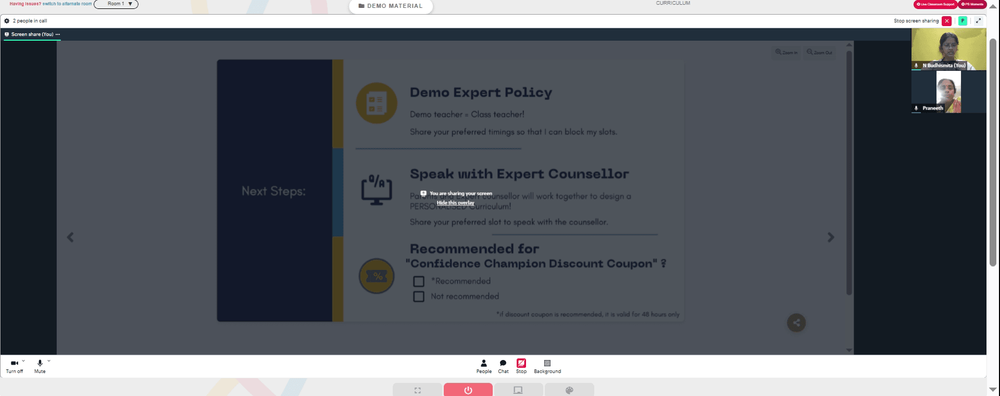Click the slide viewer scroll down arrow
The height and width of the screenshot is (396, 1000).
(x=849, y=349)
